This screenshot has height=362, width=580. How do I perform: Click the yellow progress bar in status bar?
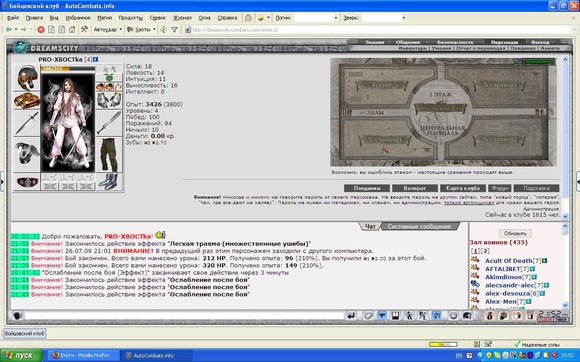tap(443, 344)
